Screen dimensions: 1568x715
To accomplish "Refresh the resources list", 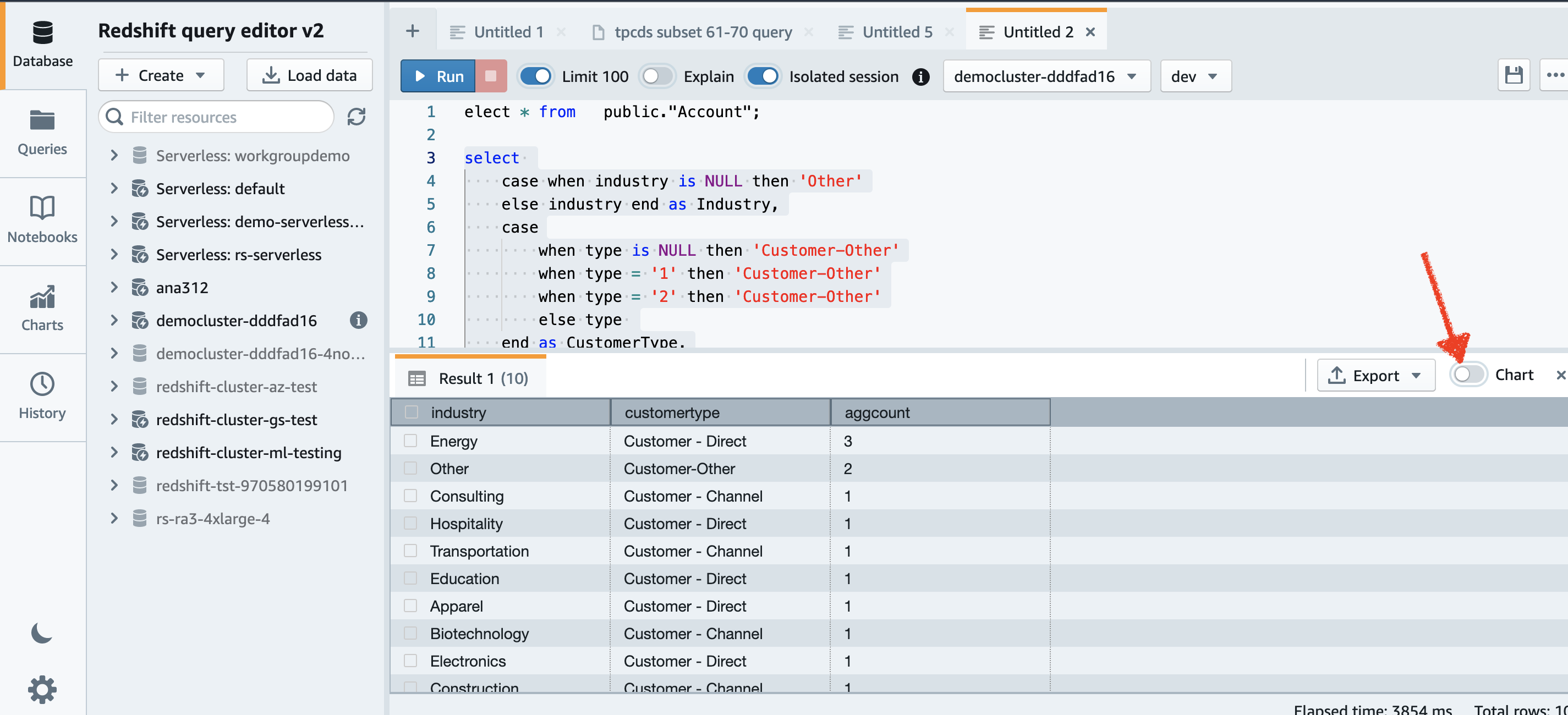I will pyautogui.click(x=356, y=117).
